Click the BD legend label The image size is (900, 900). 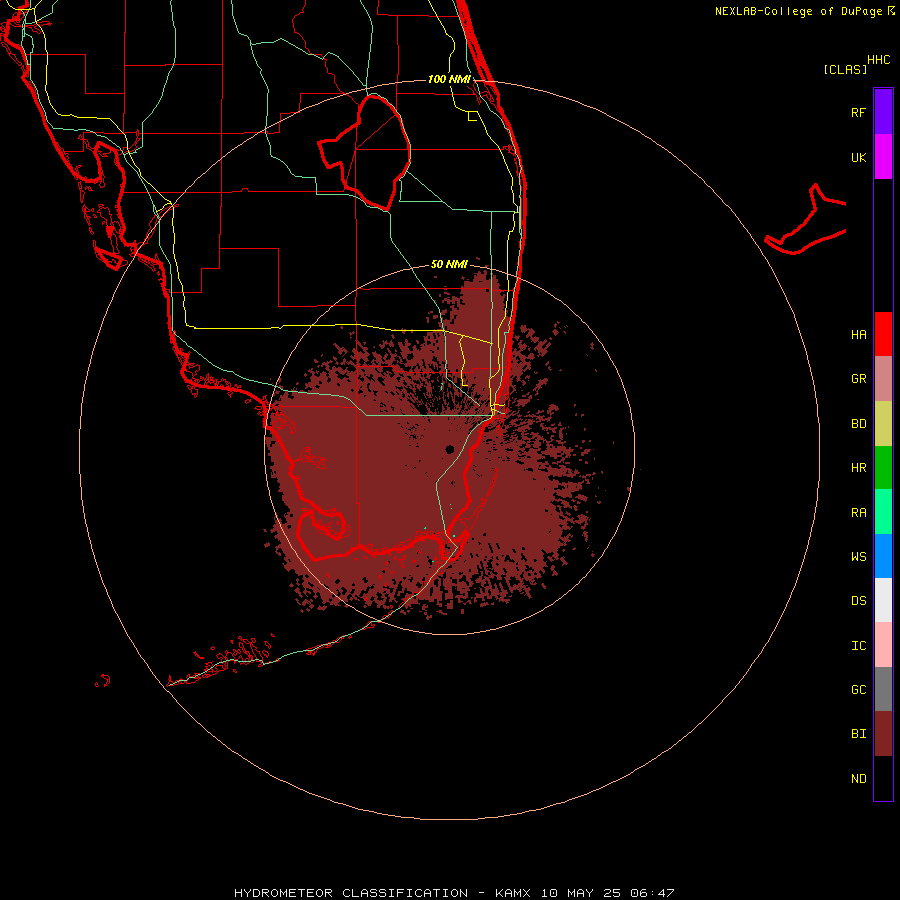point(858,424)
